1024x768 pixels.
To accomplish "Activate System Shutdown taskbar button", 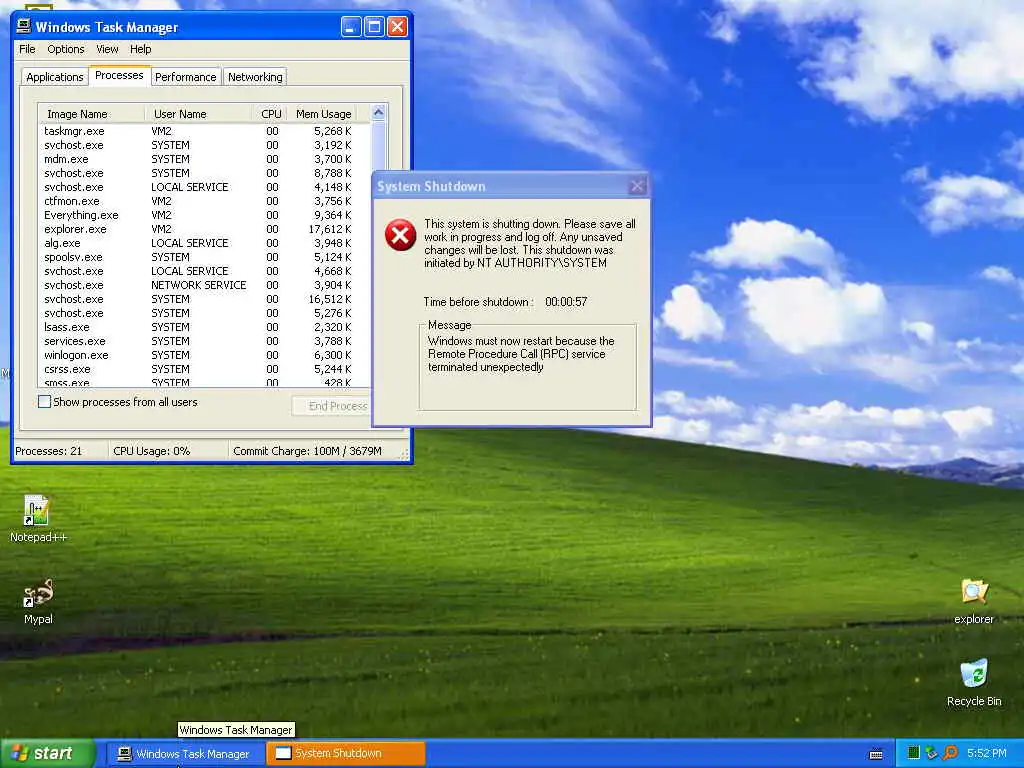I will (x=345, y=754).
